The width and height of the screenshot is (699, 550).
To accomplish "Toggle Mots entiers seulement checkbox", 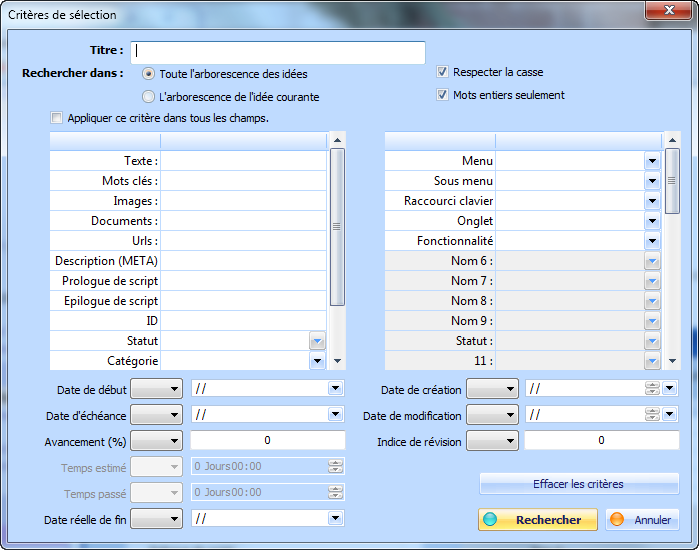I will (442, 94).
